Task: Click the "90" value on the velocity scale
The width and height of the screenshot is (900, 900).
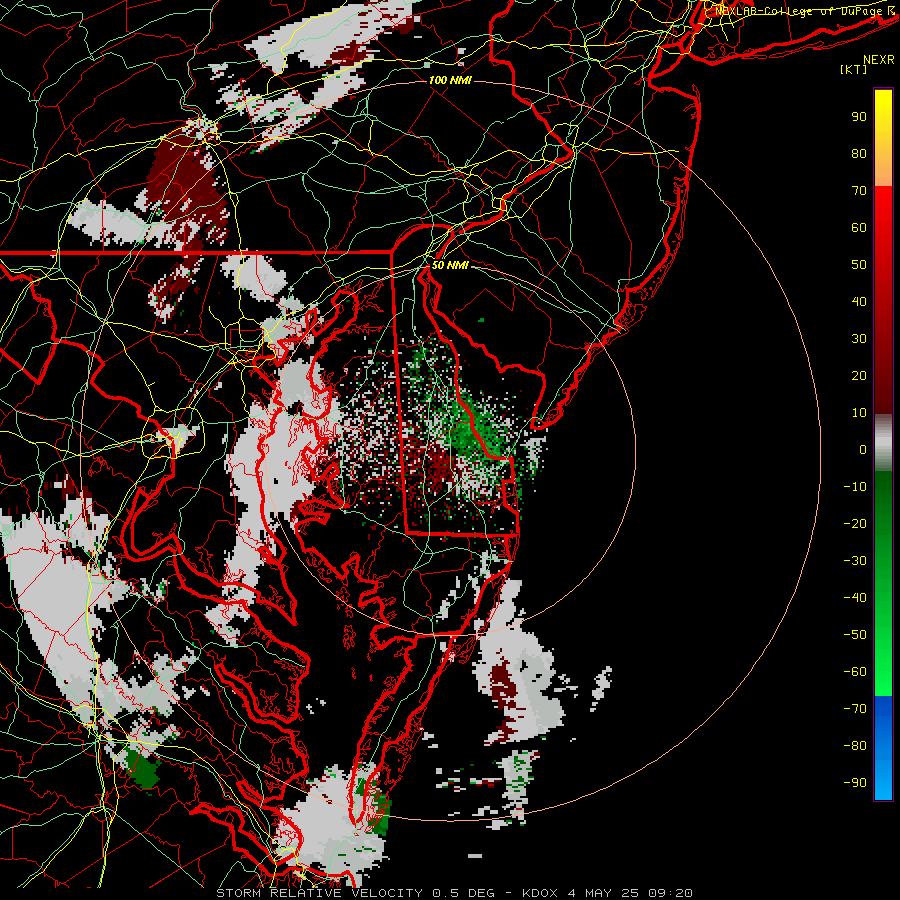Action: coord(859,117)
